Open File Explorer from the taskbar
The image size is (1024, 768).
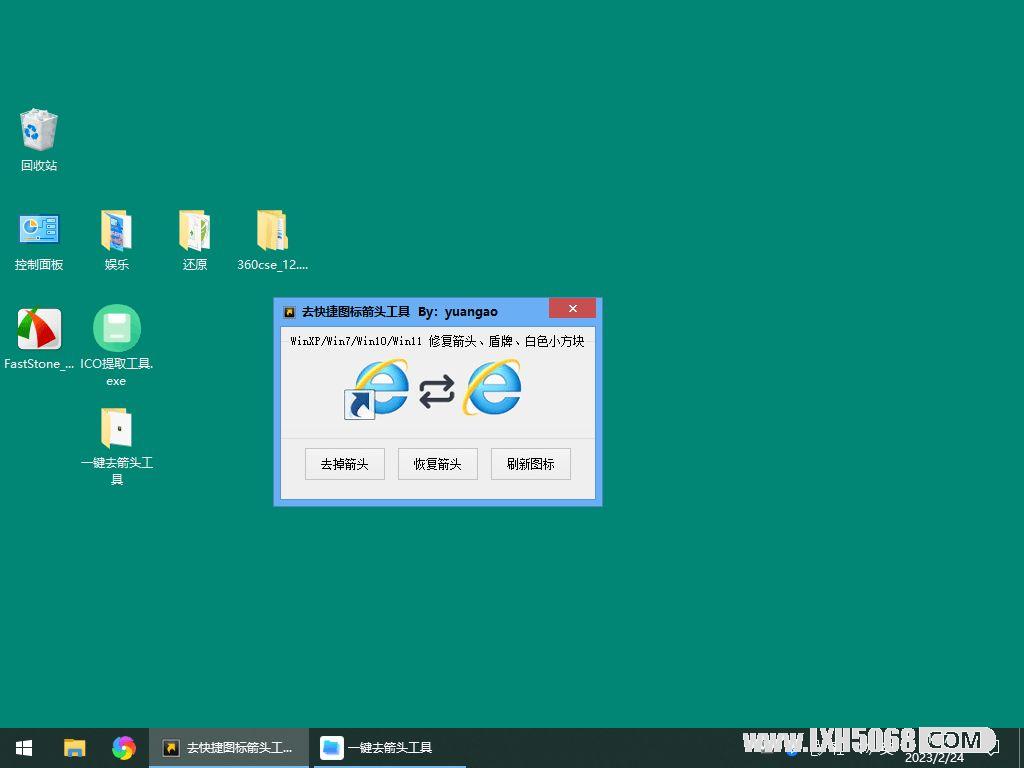tap(74, 747)
